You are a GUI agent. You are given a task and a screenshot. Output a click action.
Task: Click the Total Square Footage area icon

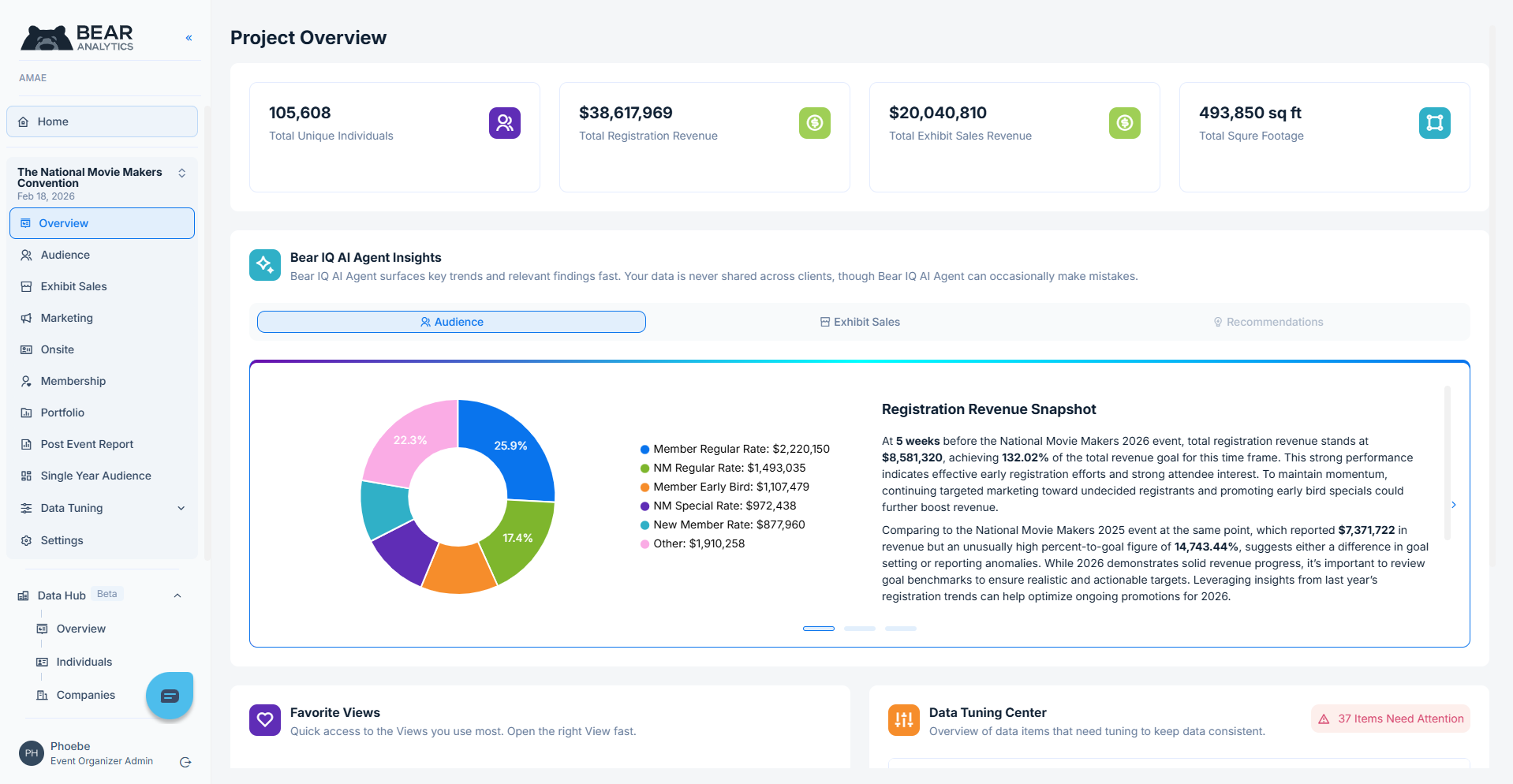[x=1435, y=123]
